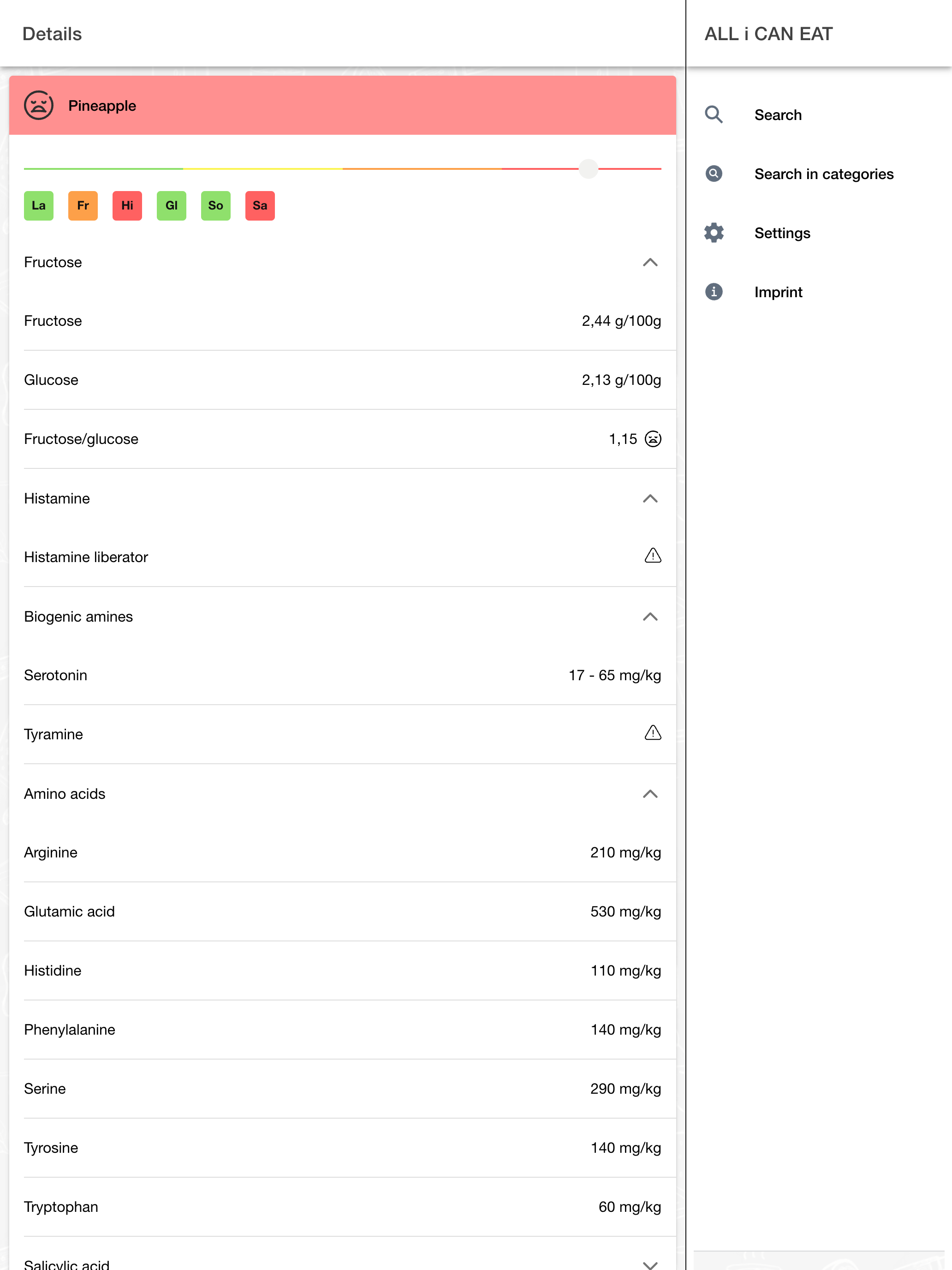
Task: Click the Pineapple title text
Action: click(102, 106)
